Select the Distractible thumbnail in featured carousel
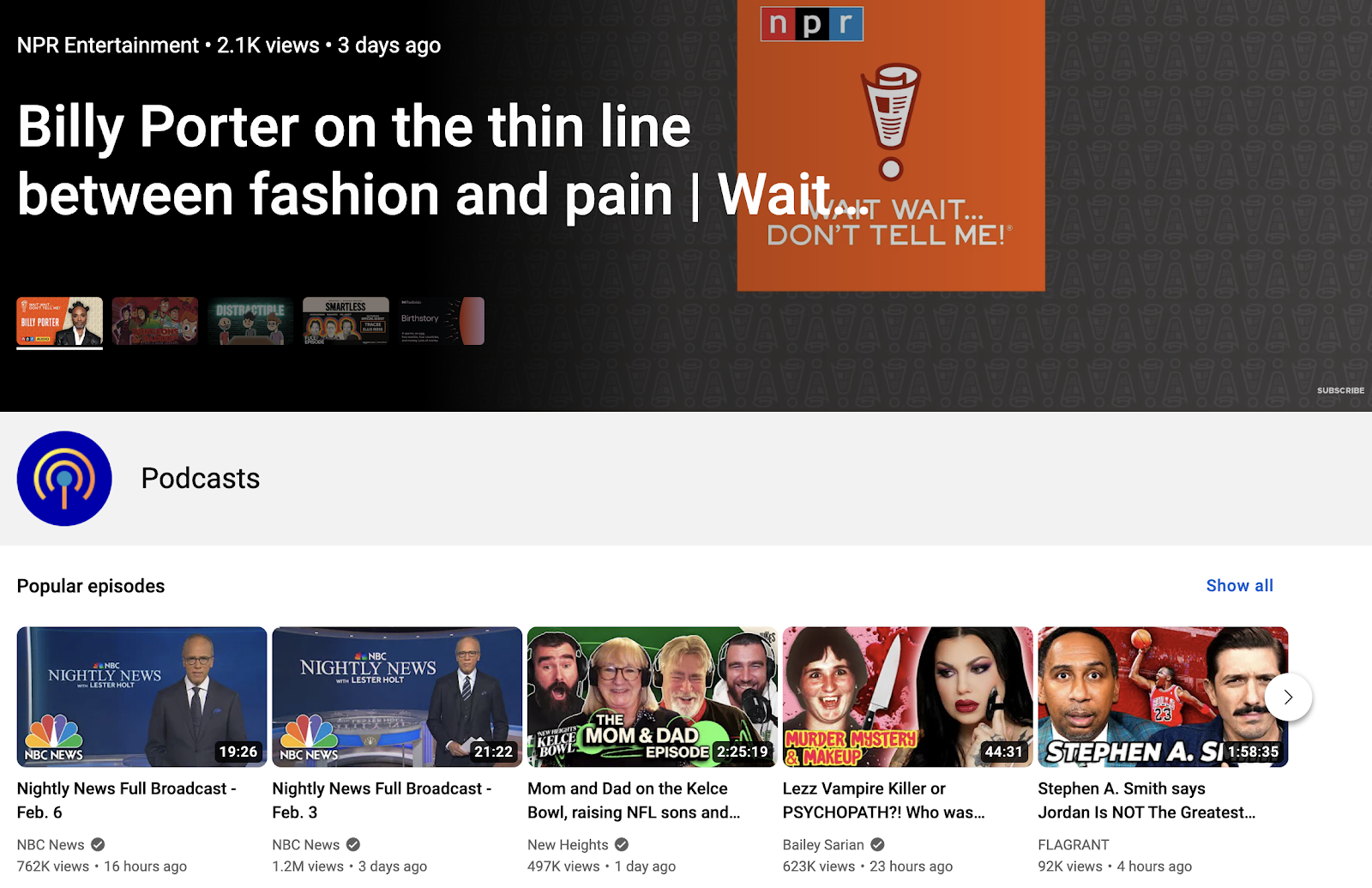This screenshot has width=1372, height=888. 250,321
